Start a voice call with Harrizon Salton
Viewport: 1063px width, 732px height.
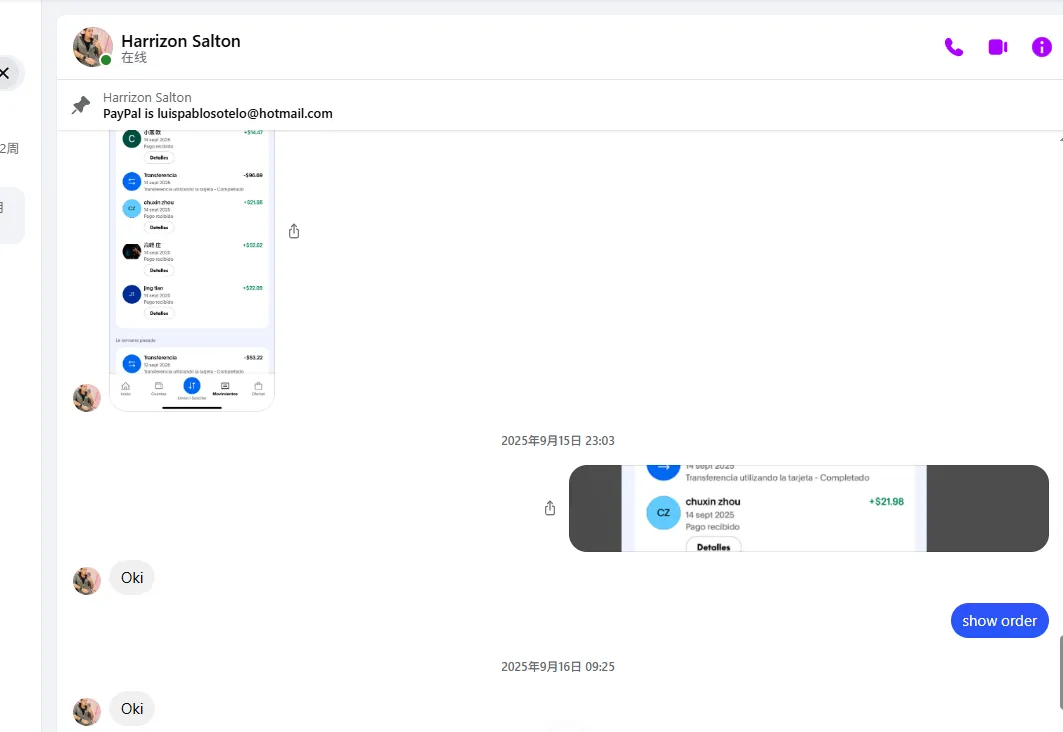953,47
